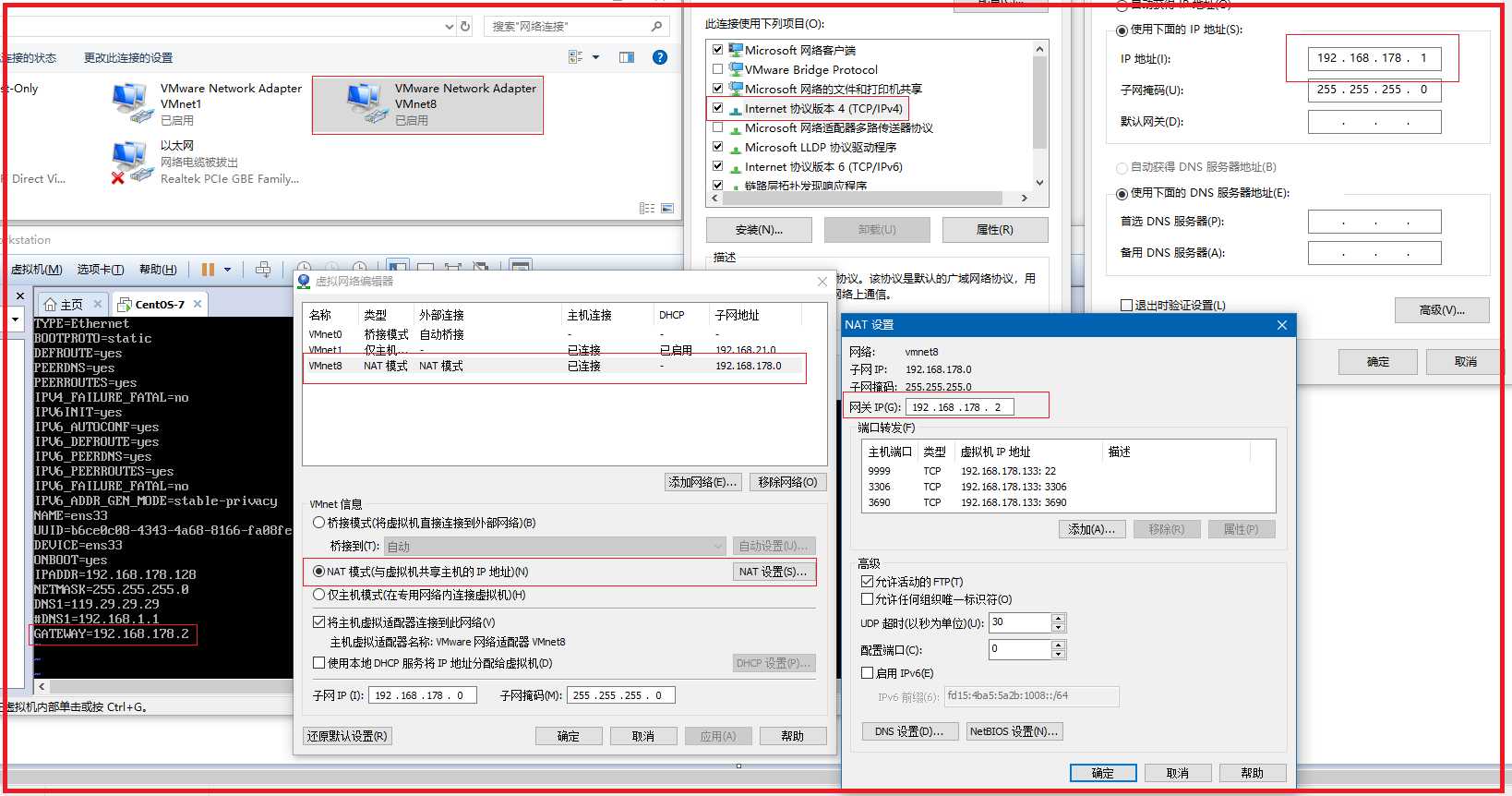Switch to the 主页 tab
This screenshot has height=796, width=1512.
click(x=71, y=304)
